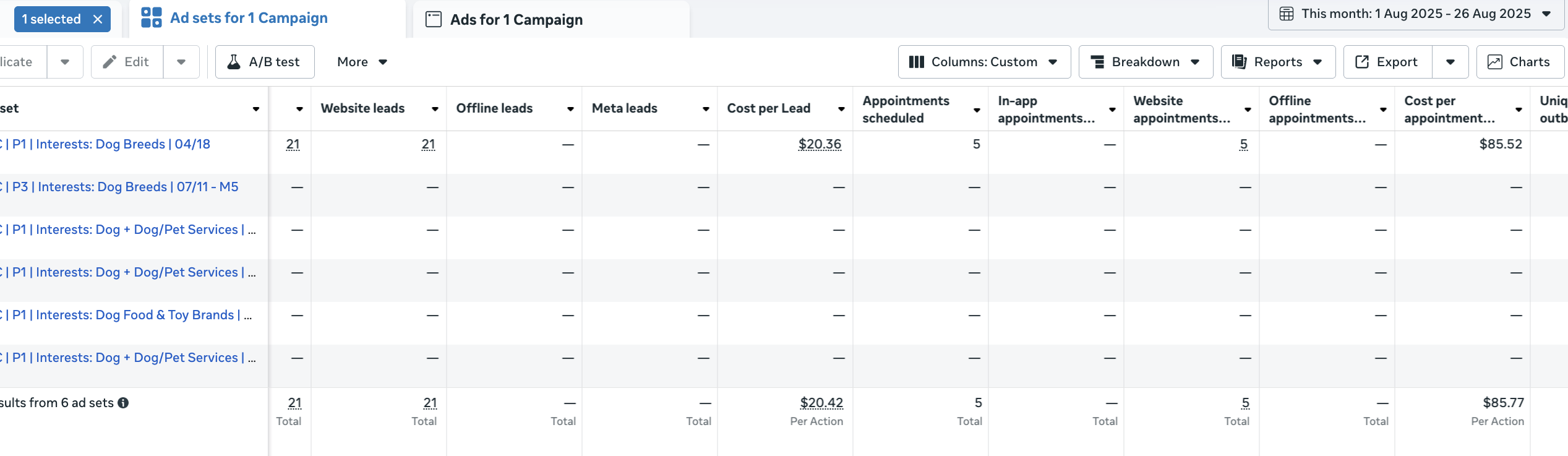Viewport: 1568px width, 456px height.
Task: Open Cost per Lead column menu arrow
Action: click(841, 109)
